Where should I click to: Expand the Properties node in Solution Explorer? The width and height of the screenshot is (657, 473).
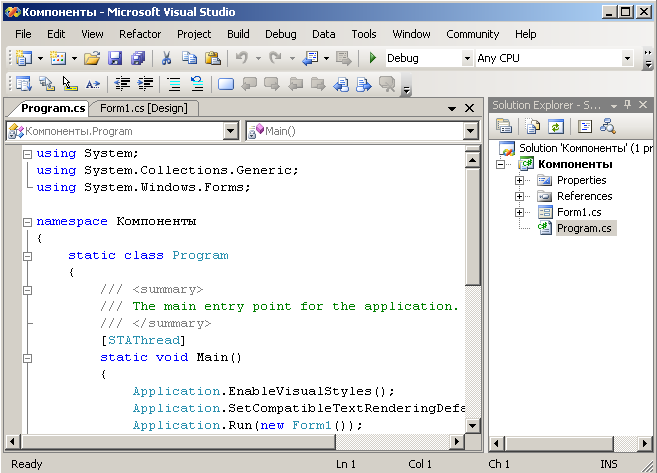pos(519,181)
